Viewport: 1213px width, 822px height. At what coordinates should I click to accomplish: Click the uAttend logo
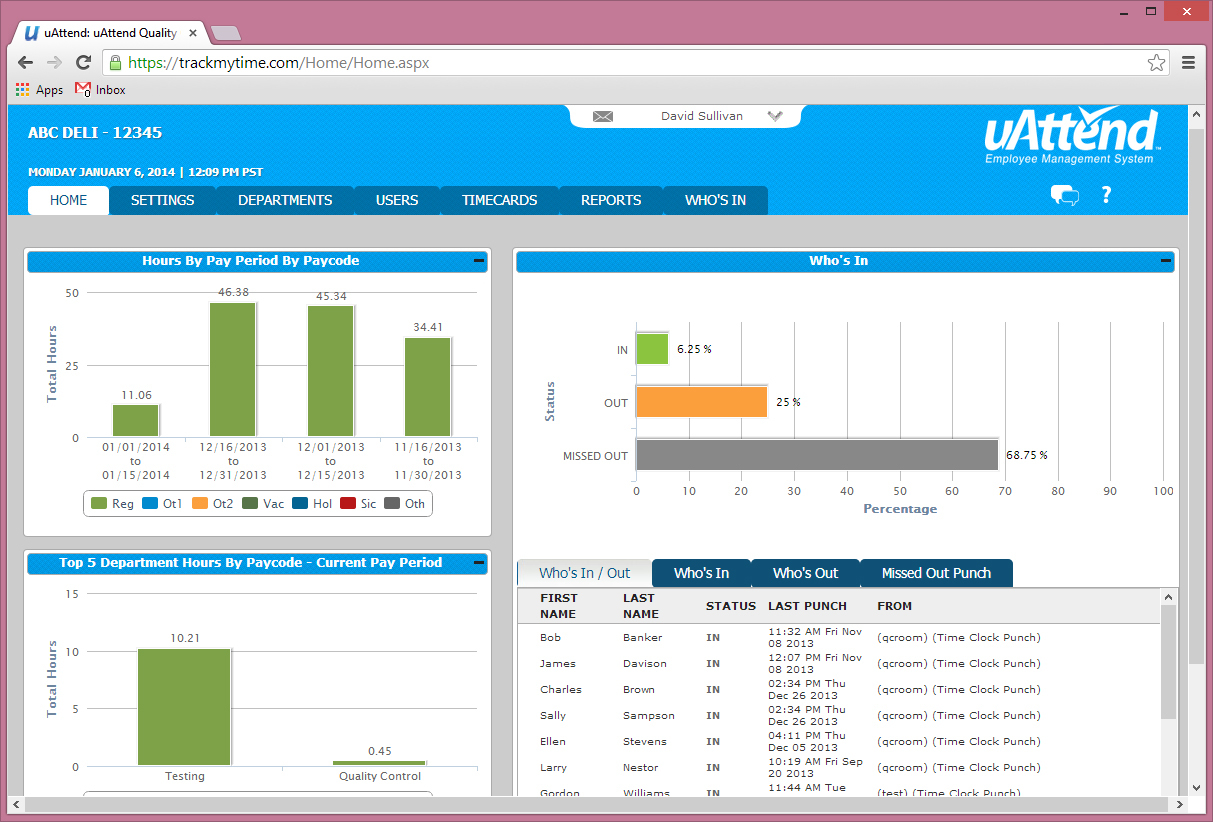(1070, 135)
